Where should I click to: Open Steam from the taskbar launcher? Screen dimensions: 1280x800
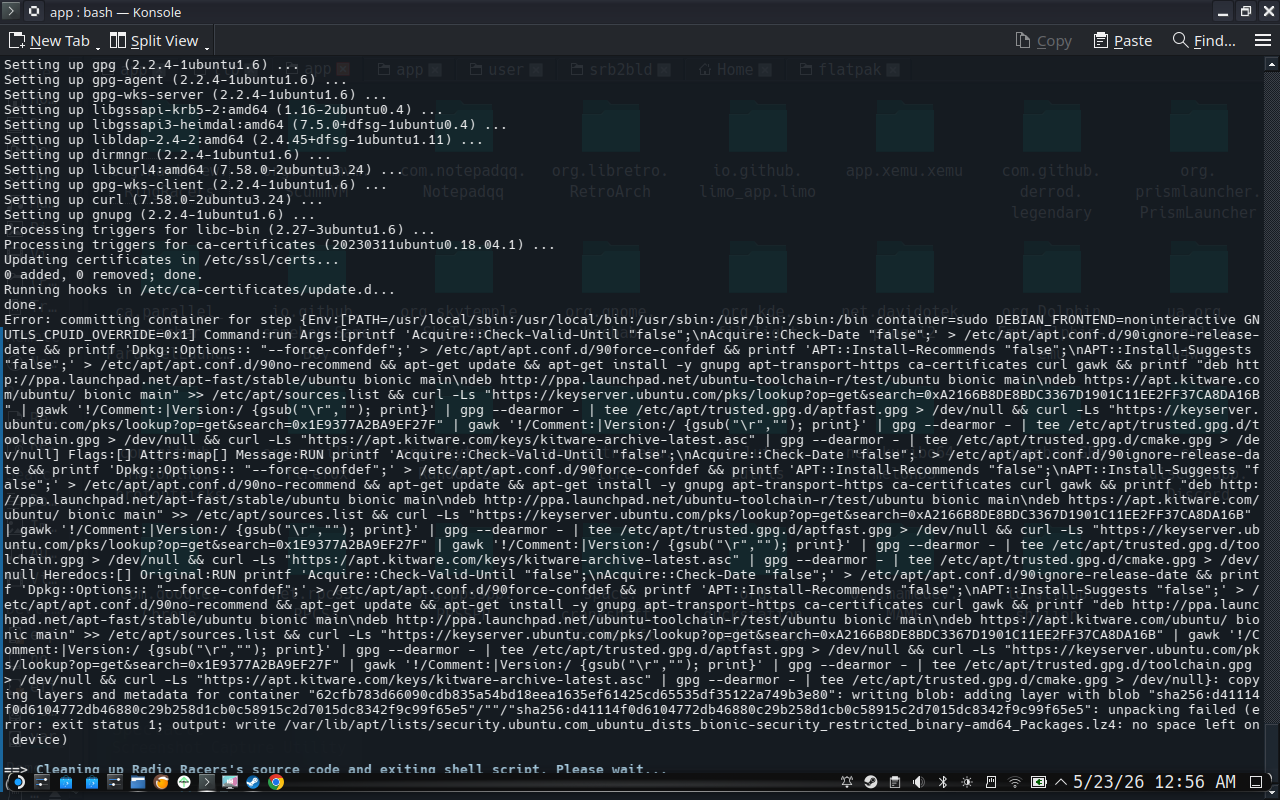253,782
